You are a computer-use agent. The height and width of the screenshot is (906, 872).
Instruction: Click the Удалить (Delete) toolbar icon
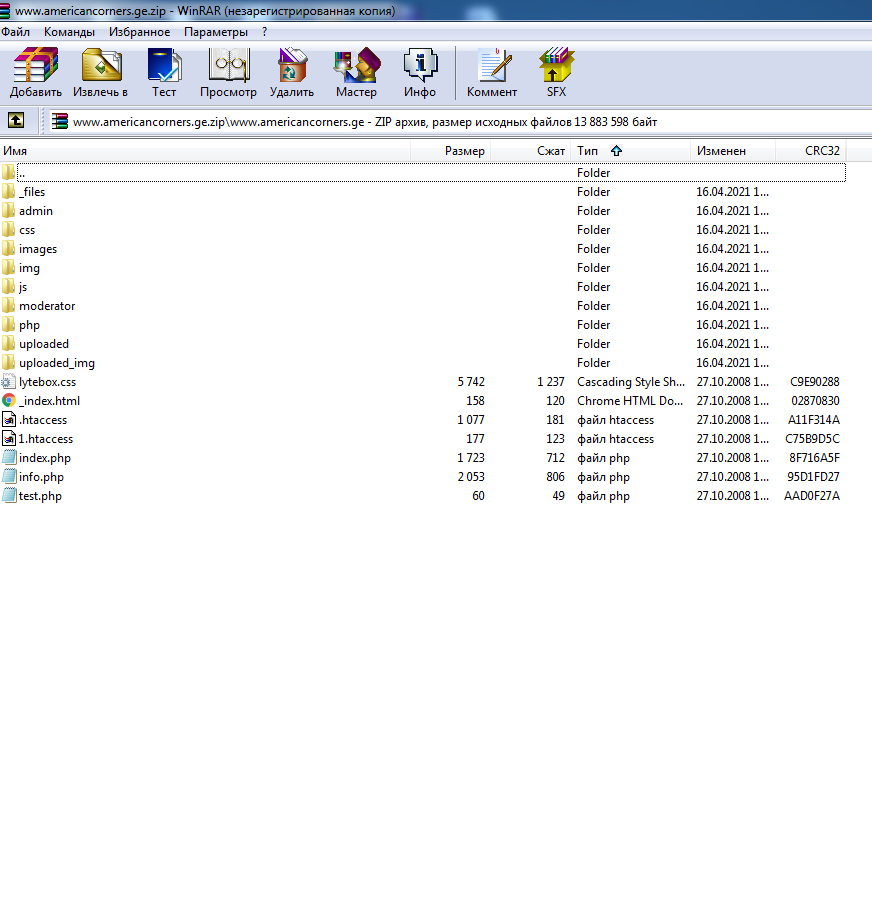[x=292, y=72]
